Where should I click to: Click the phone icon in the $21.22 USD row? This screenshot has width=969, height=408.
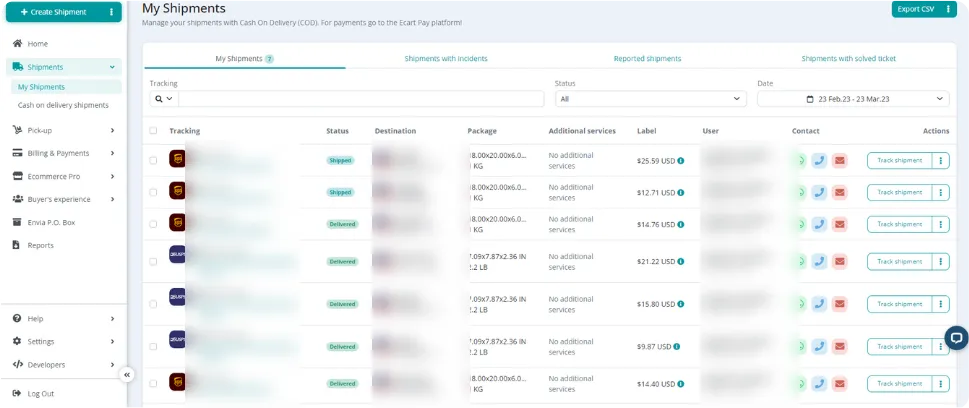(x=819, y=261)
